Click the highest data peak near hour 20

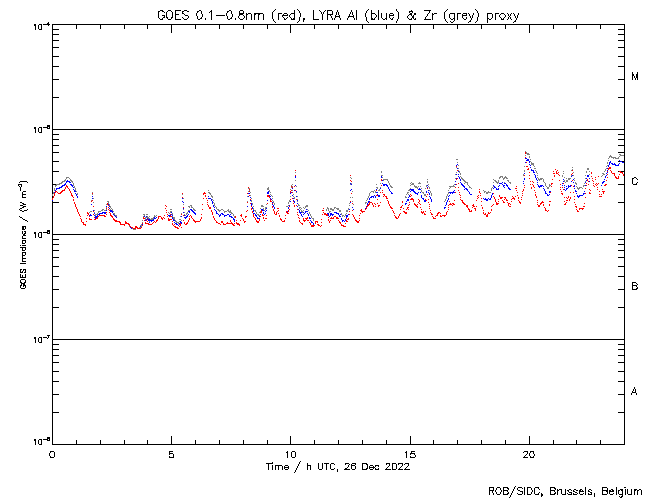(x=526, y=153)
